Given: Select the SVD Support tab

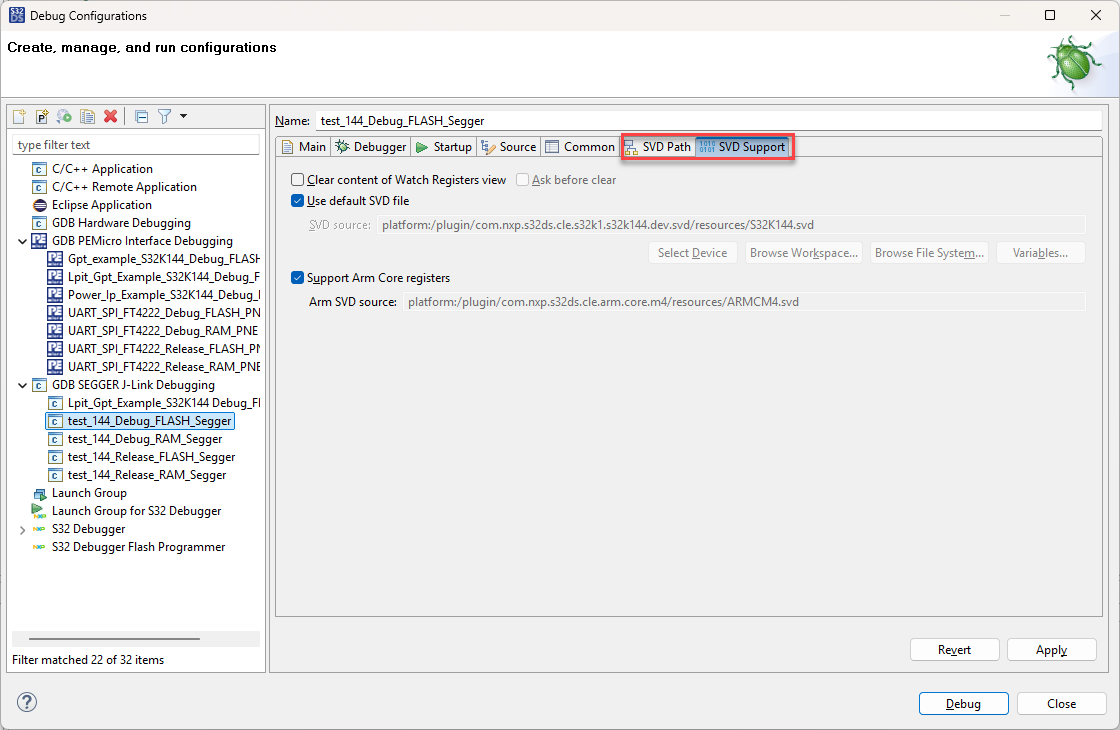Looking at the screenshot, I should click(x=743, y=146).
